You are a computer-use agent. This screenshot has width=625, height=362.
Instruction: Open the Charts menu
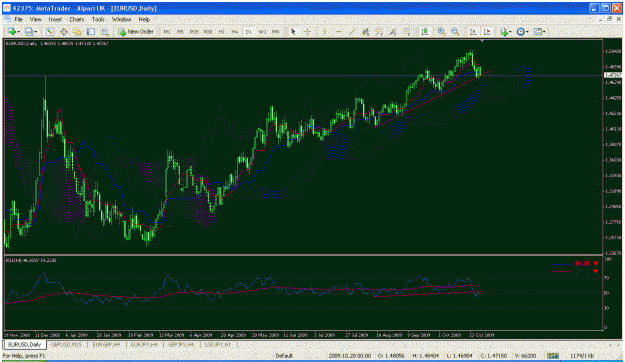pyautogui.click(x=77, y=19)
